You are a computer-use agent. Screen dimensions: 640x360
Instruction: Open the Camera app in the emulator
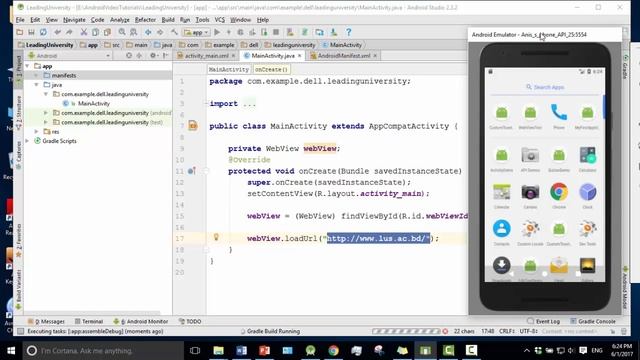tap(530, 196)
